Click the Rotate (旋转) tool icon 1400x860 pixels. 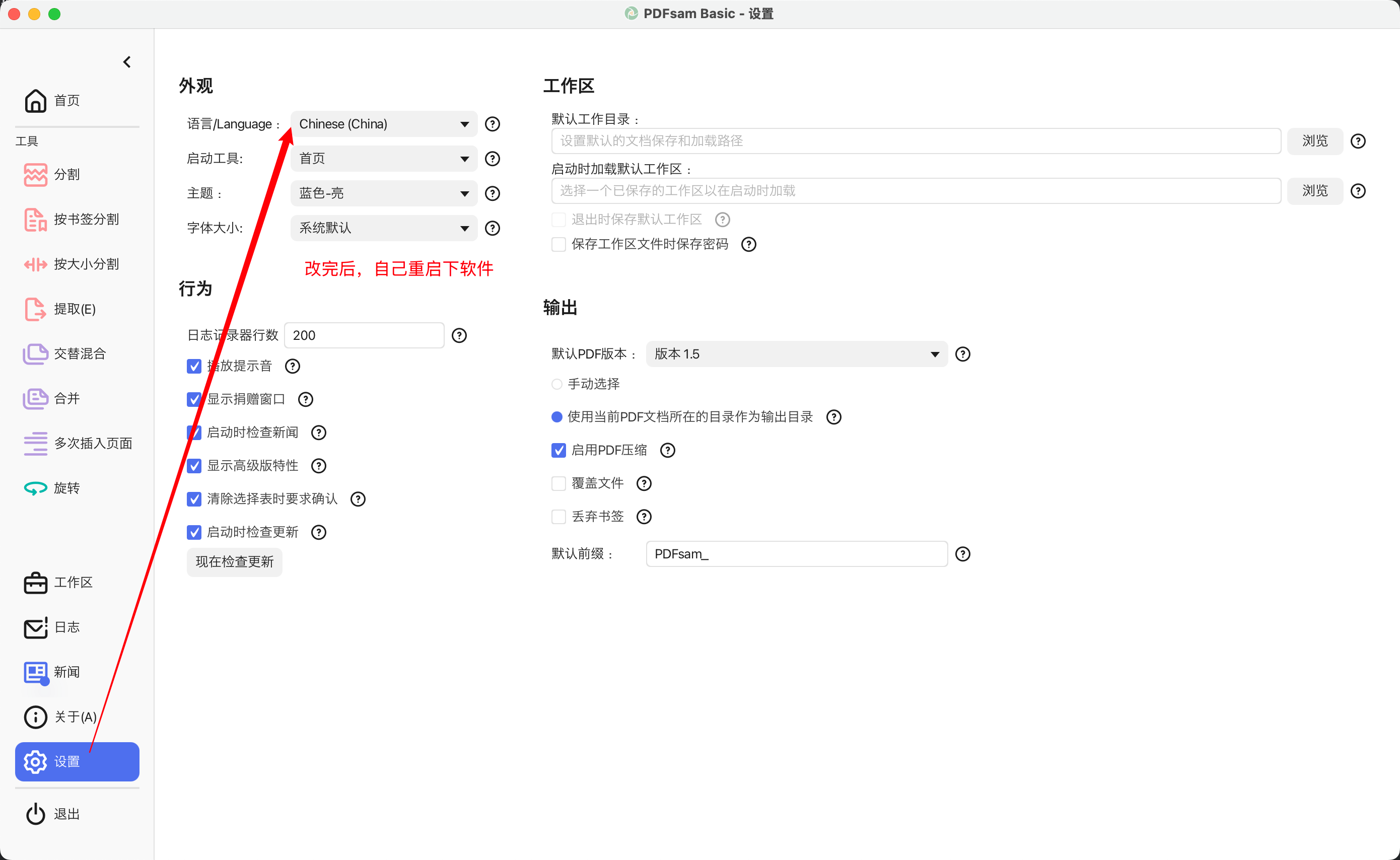click(35, 488)
